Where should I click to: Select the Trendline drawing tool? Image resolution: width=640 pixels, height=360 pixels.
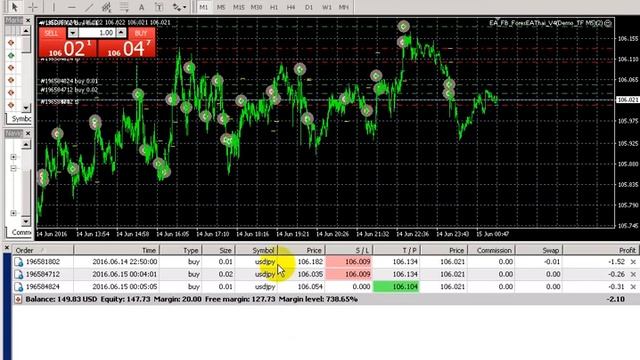click(89, 7)
